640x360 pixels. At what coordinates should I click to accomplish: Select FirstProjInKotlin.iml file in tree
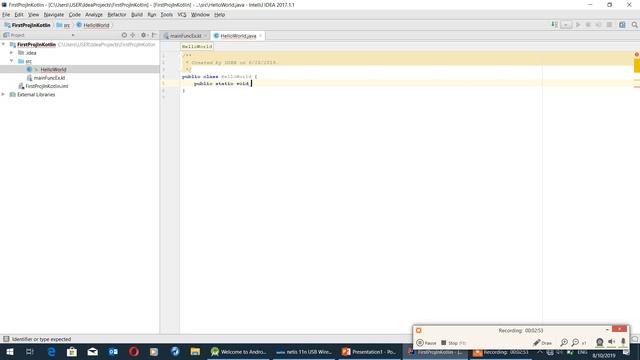tap(47, 86)
